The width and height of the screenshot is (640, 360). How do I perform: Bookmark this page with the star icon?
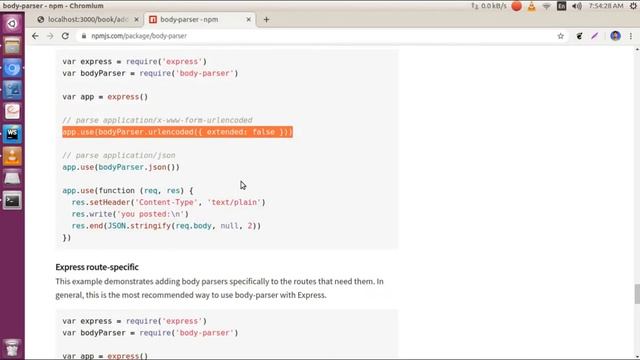560,36
